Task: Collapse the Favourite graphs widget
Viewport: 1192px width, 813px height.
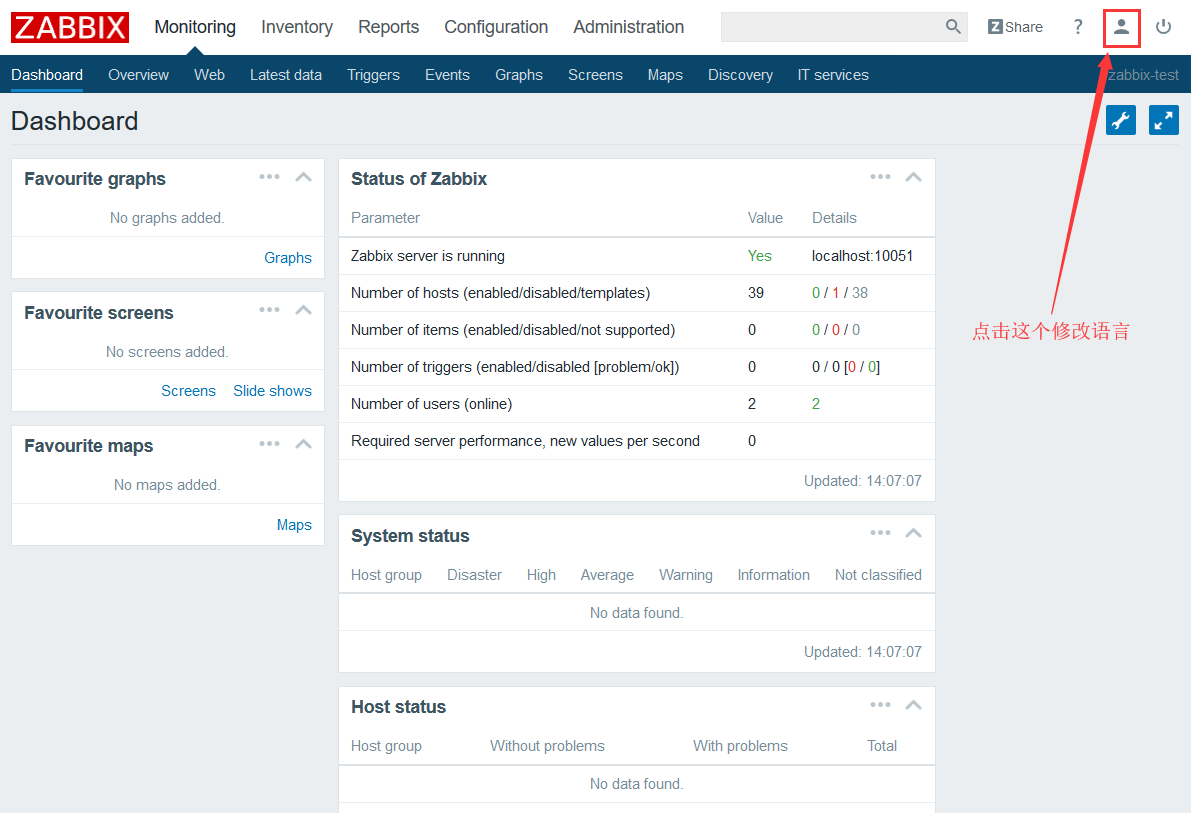Action: tap(303, 177)
